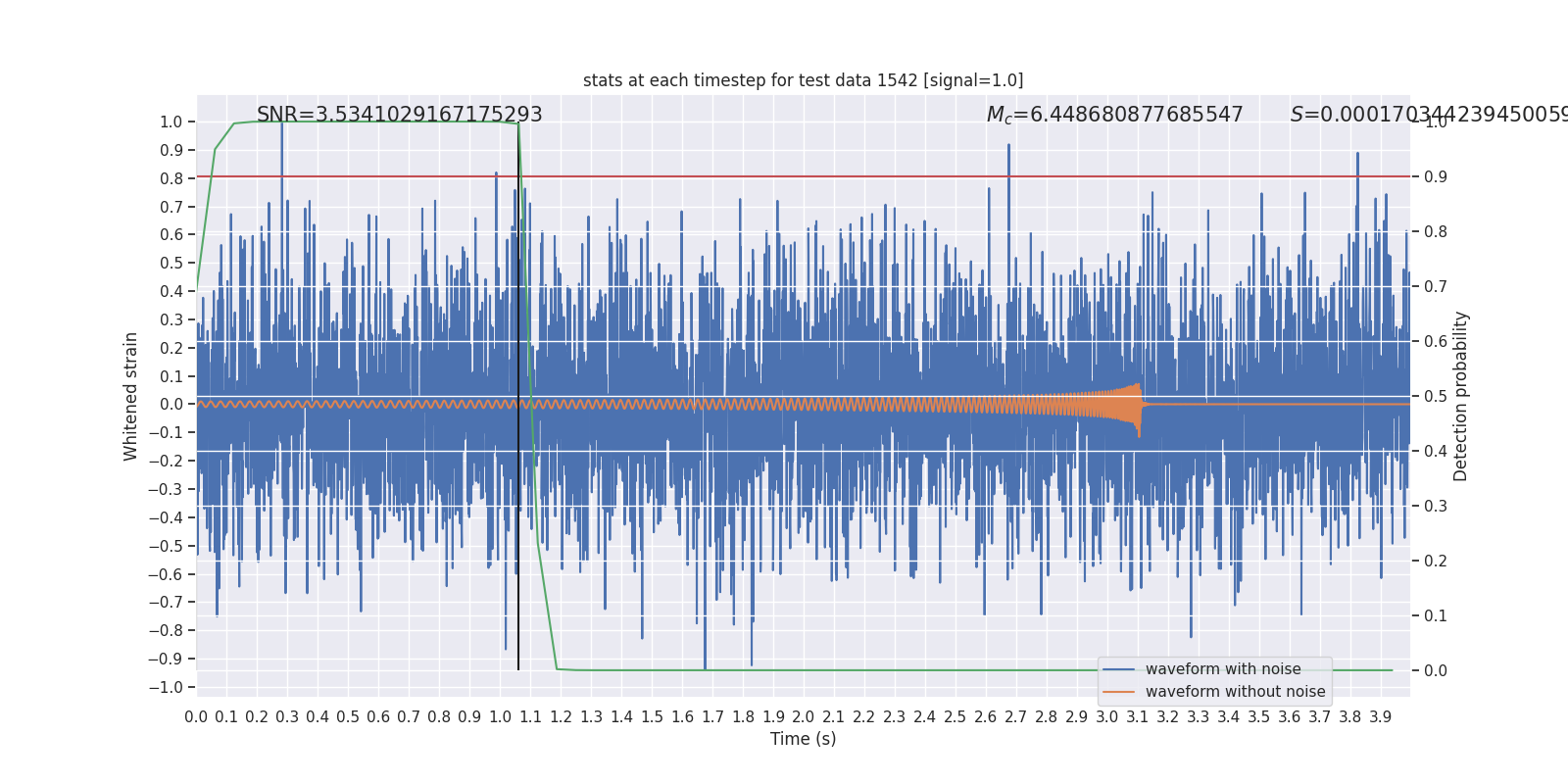Click the right axis tick label 0.2
Image resolution: width=1568 pixels, height=784 pixels.
pos(1436,562)
